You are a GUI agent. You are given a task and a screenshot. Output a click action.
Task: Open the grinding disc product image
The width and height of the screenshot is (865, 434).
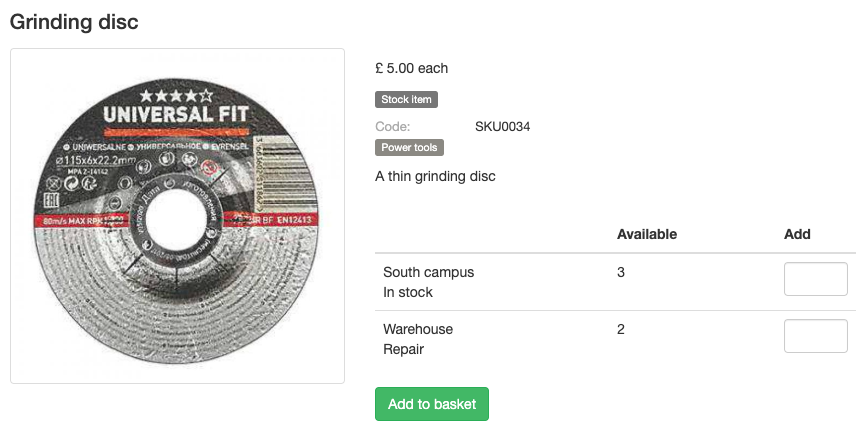(x=177, y=216)
